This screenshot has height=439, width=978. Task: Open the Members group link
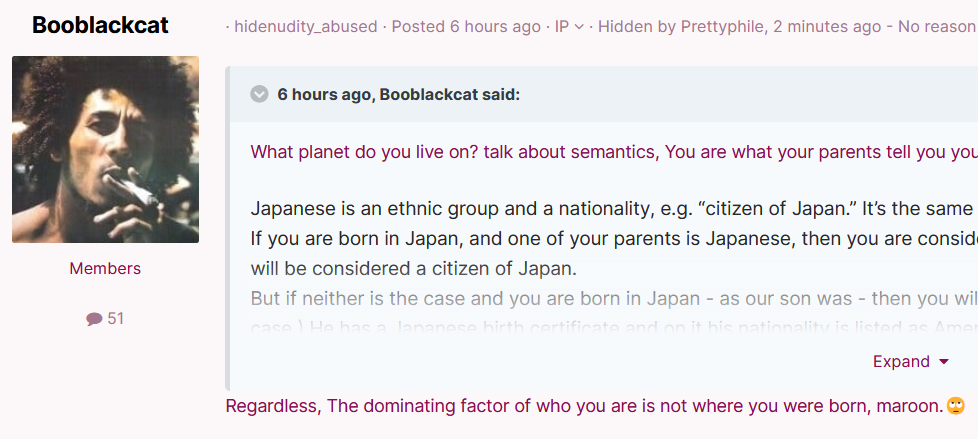coord(105,269)
